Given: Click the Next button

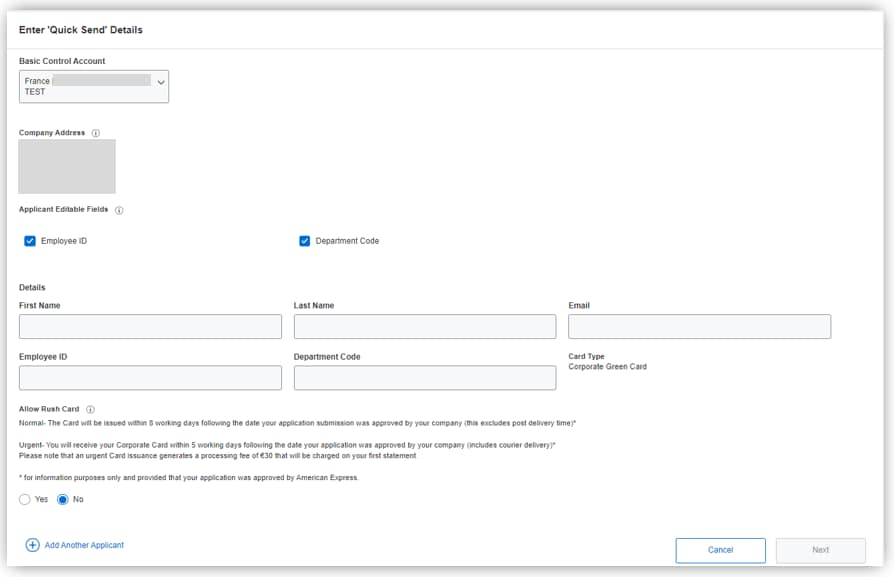Looking at the screenshot, I should [820, 550].
